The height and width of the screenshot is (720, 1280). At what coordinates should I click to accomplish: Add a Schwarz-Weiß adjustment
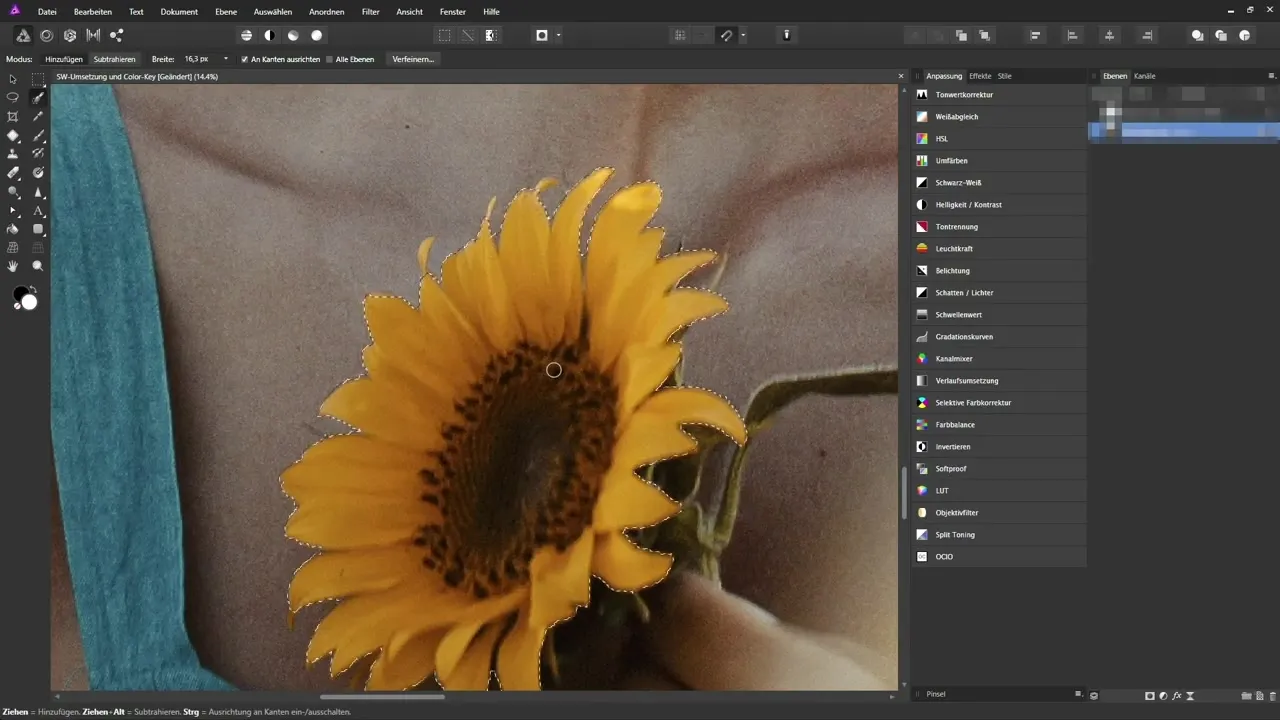pos(999,182)
